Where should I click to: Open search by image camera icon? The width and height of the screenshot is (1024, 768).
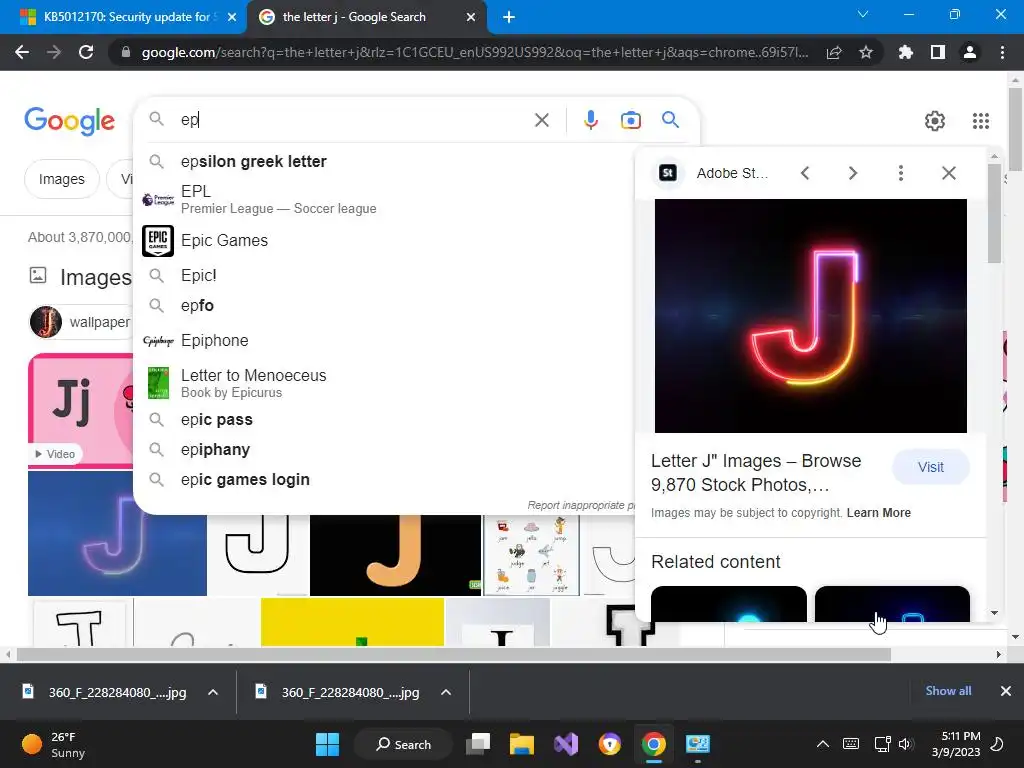pyautogui.click(x=630, y=120)
